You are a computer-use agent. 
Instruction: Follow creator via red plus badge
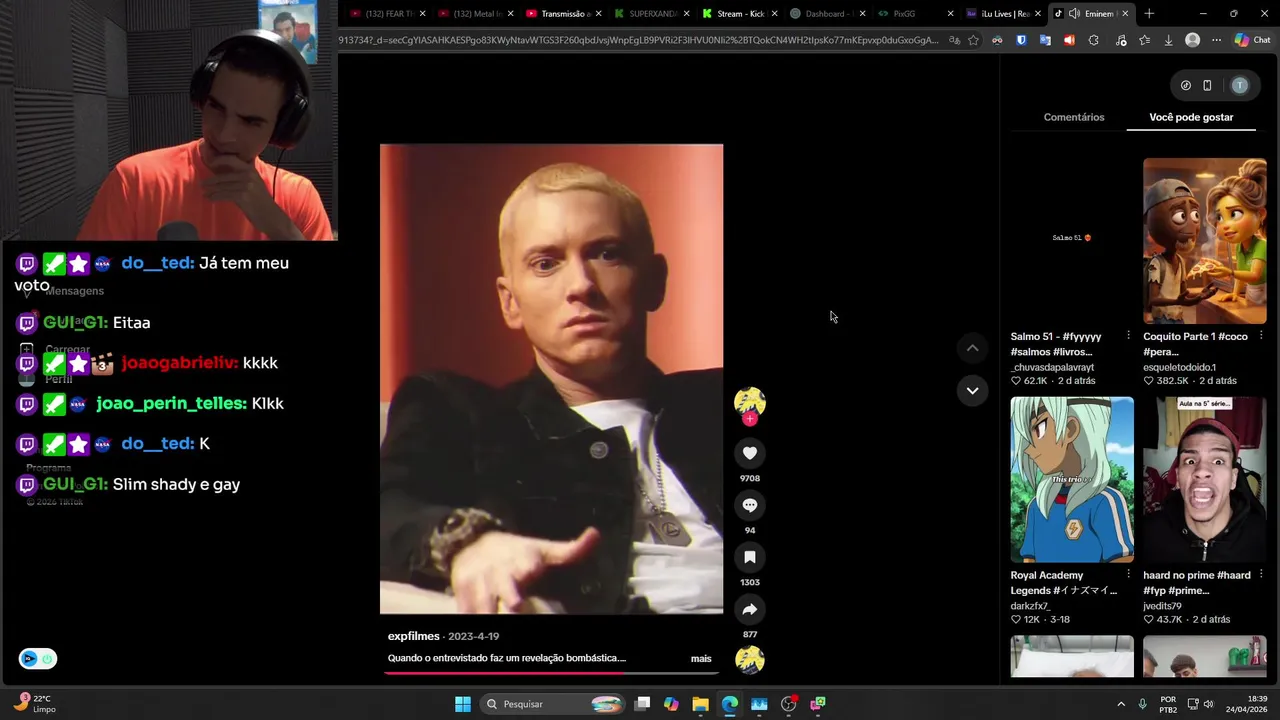click(750, 420)
